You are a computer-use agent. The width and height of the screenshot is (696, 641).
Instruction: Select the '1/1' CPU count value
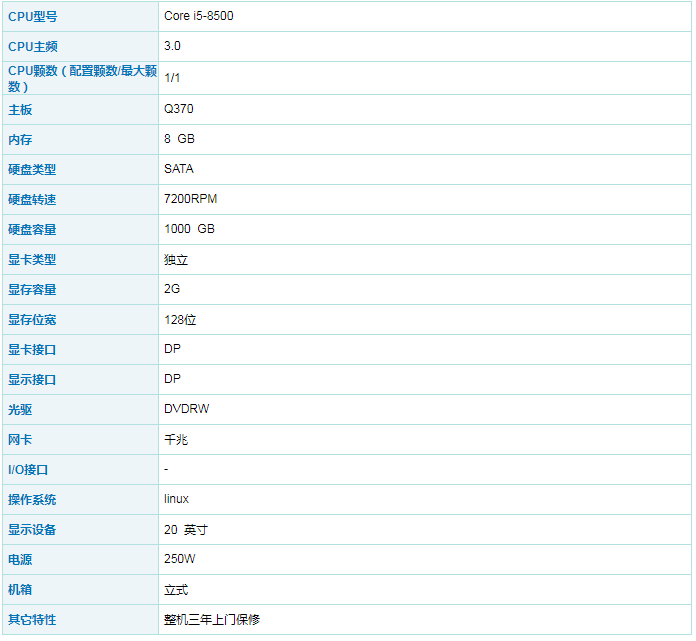pos(172,78)
